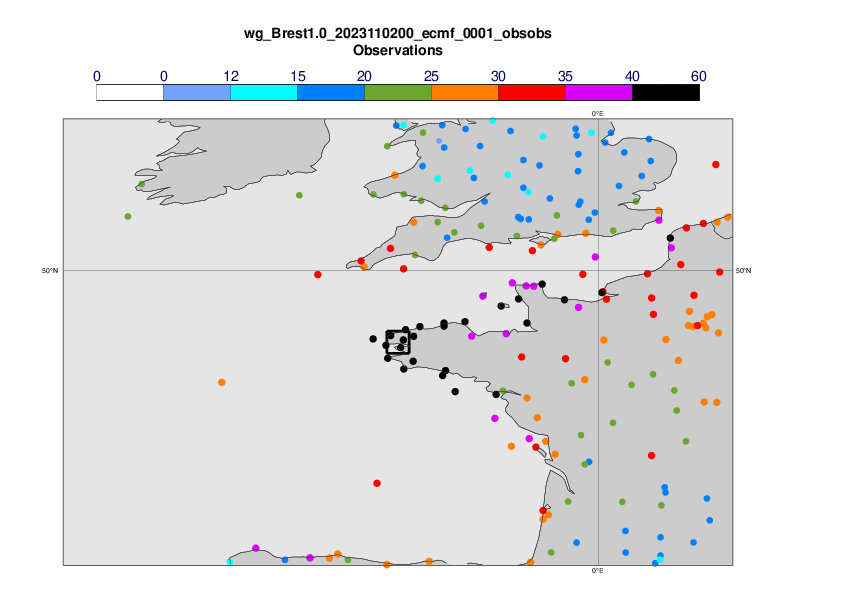Click the pale blue 0–12 legend swatch
Screen dimensions: 842x596
(x=197, y=92)
